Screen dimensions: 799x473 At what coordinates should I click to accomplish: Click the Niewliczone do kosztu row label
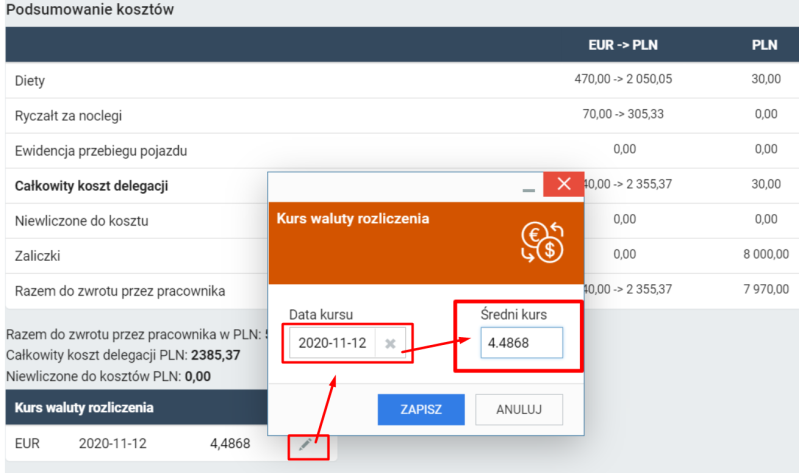(82, 221)
